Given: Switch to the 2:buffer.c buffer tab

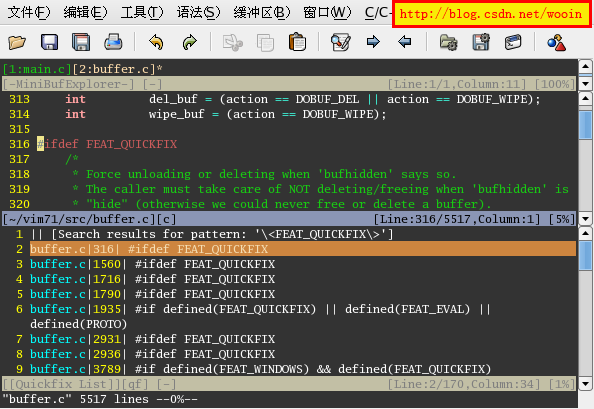Looking at the screenshot, I should coord(114,69).
